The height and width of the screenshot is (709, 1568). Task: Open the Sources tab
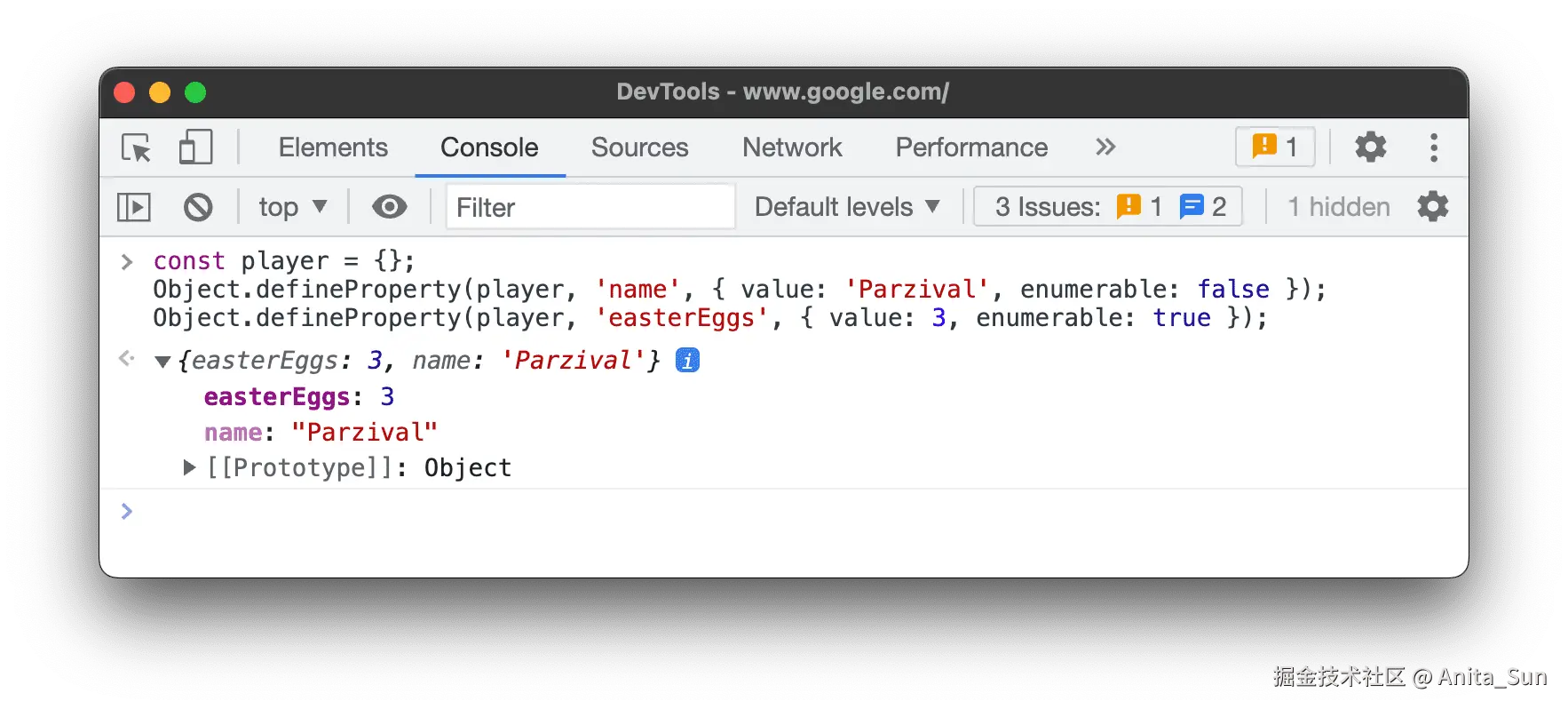pyautogui.click(x=639, y=147)
